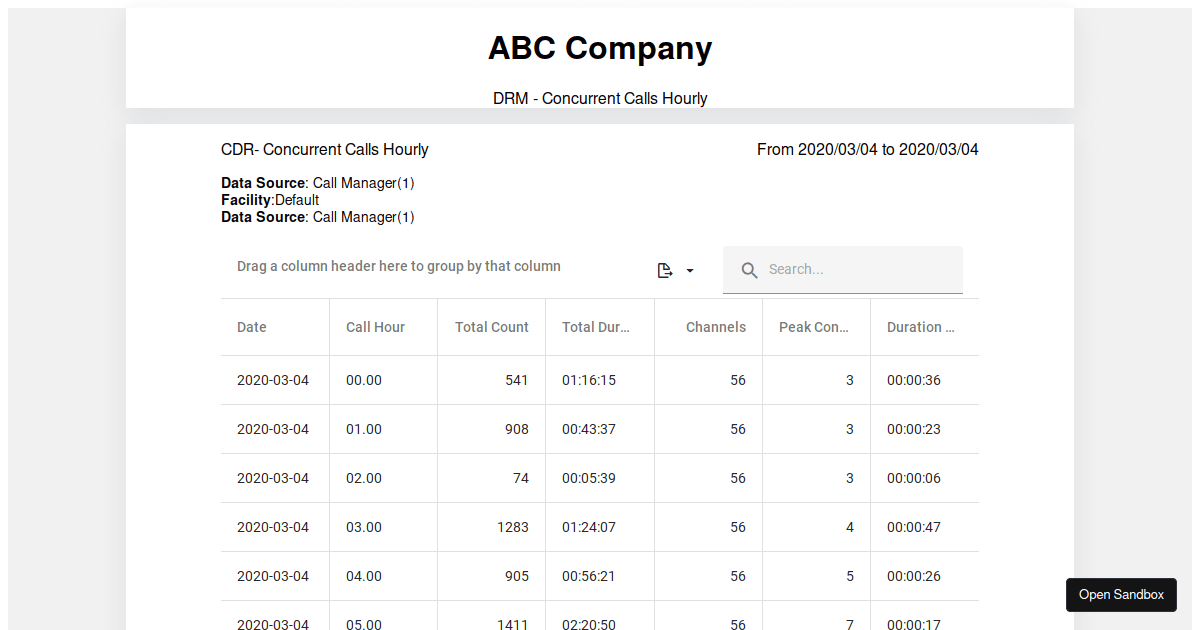Click the Open Sandbox button
Image resolution: width=1200 pixels, height=630 pixels.
(x=1121, y=594)
